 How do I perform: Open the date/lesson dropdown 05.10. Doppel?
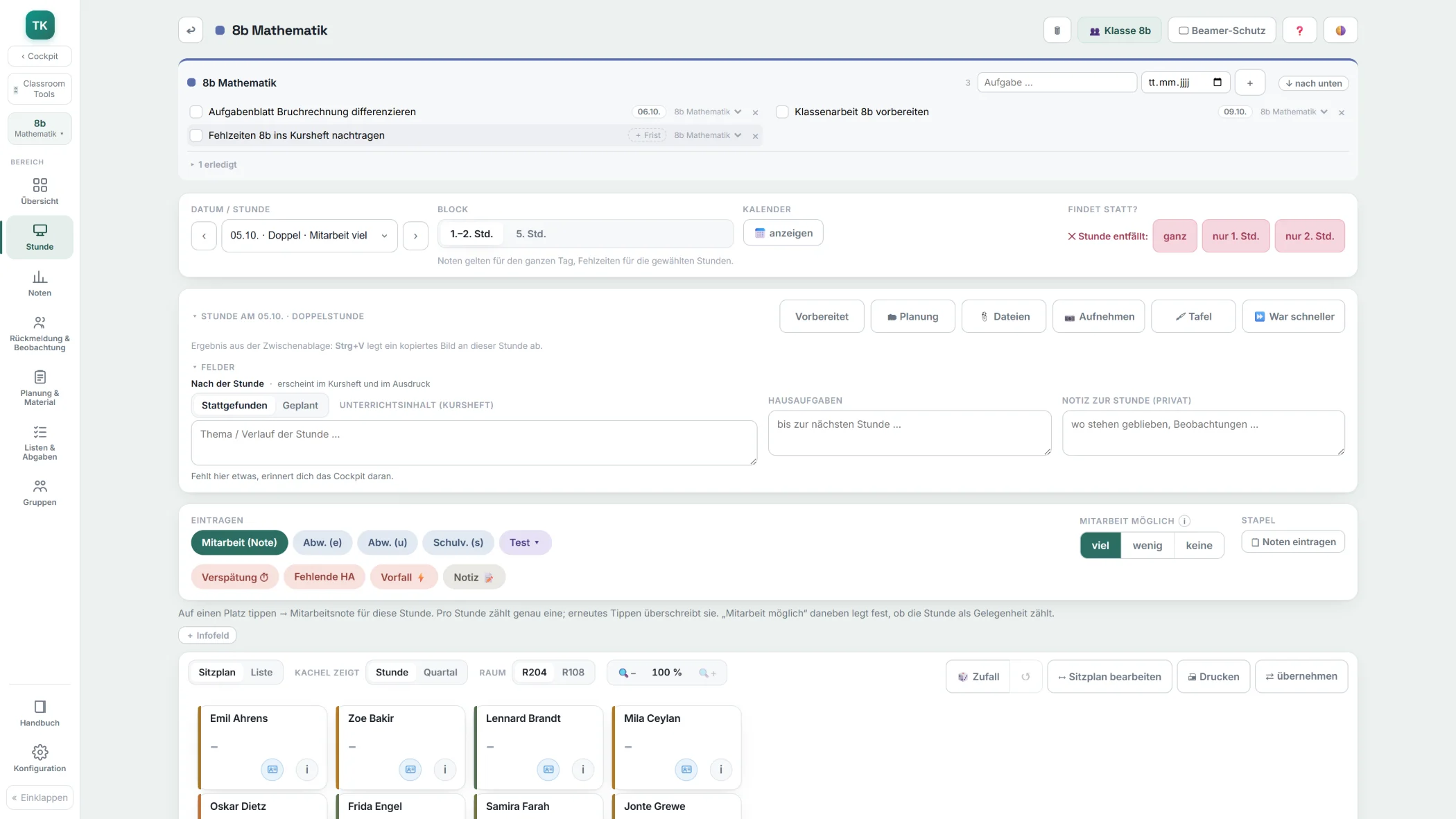pos(309,236)
